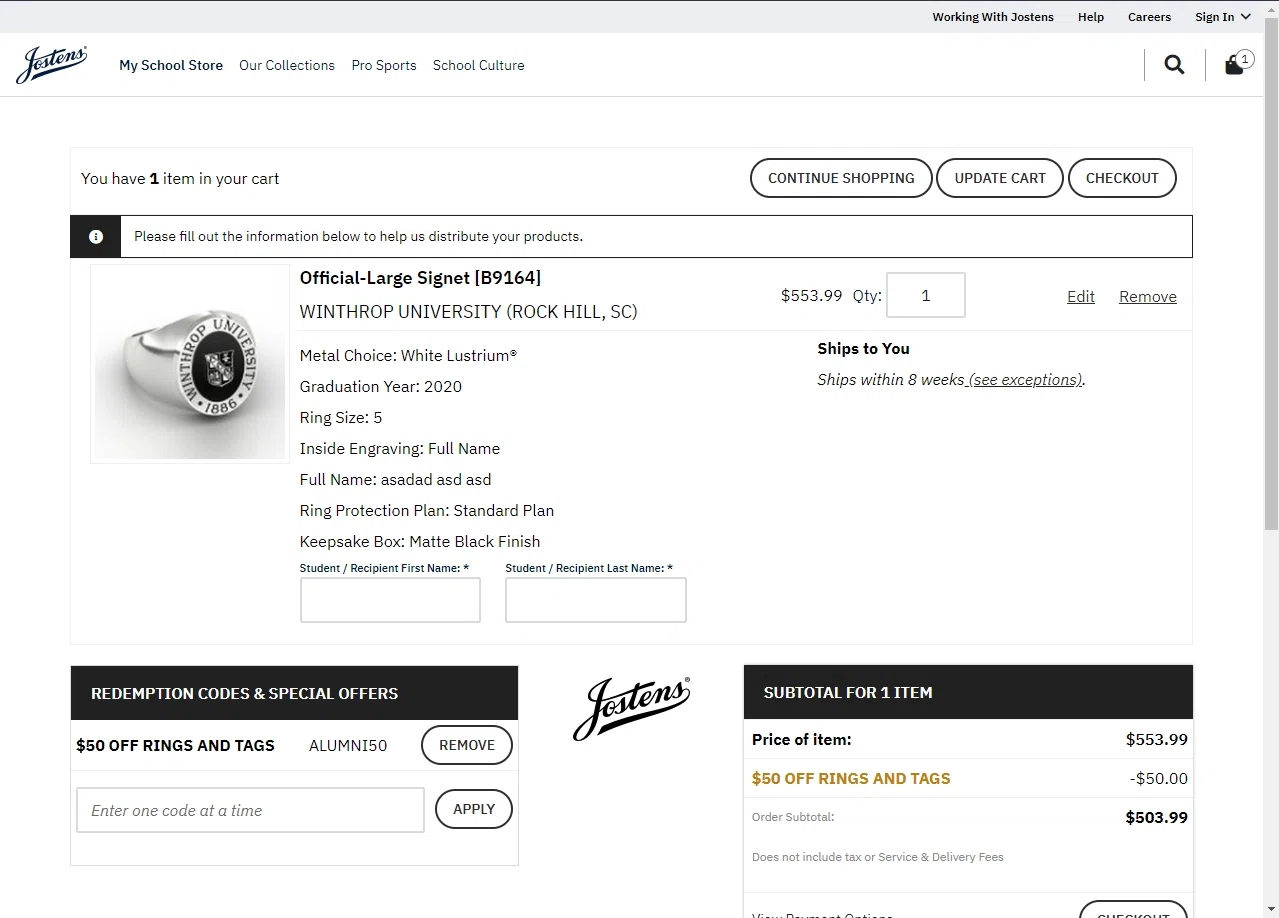
Task: Click Checkout button at the top of the cart
Action: click(x=1122, y=178)
